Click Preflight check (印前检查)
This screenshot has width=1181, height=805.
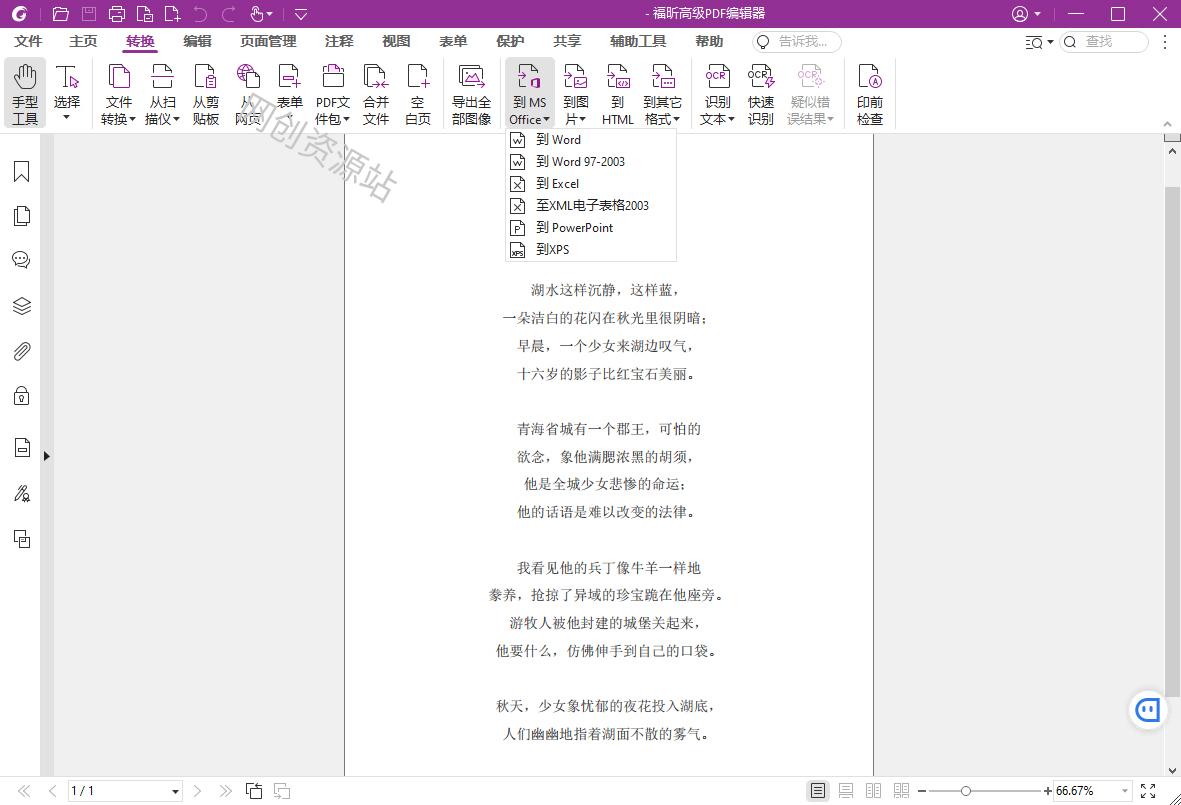(869, 93)
